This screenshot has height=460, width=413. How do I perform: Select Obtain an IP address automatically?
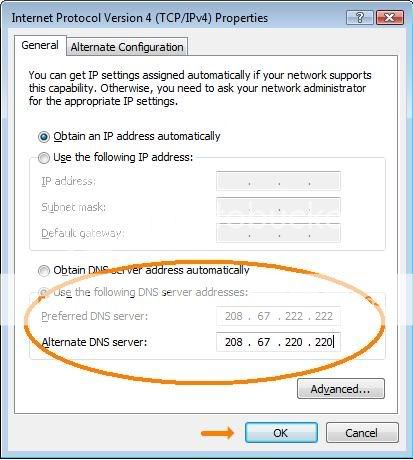pos(44,137)
